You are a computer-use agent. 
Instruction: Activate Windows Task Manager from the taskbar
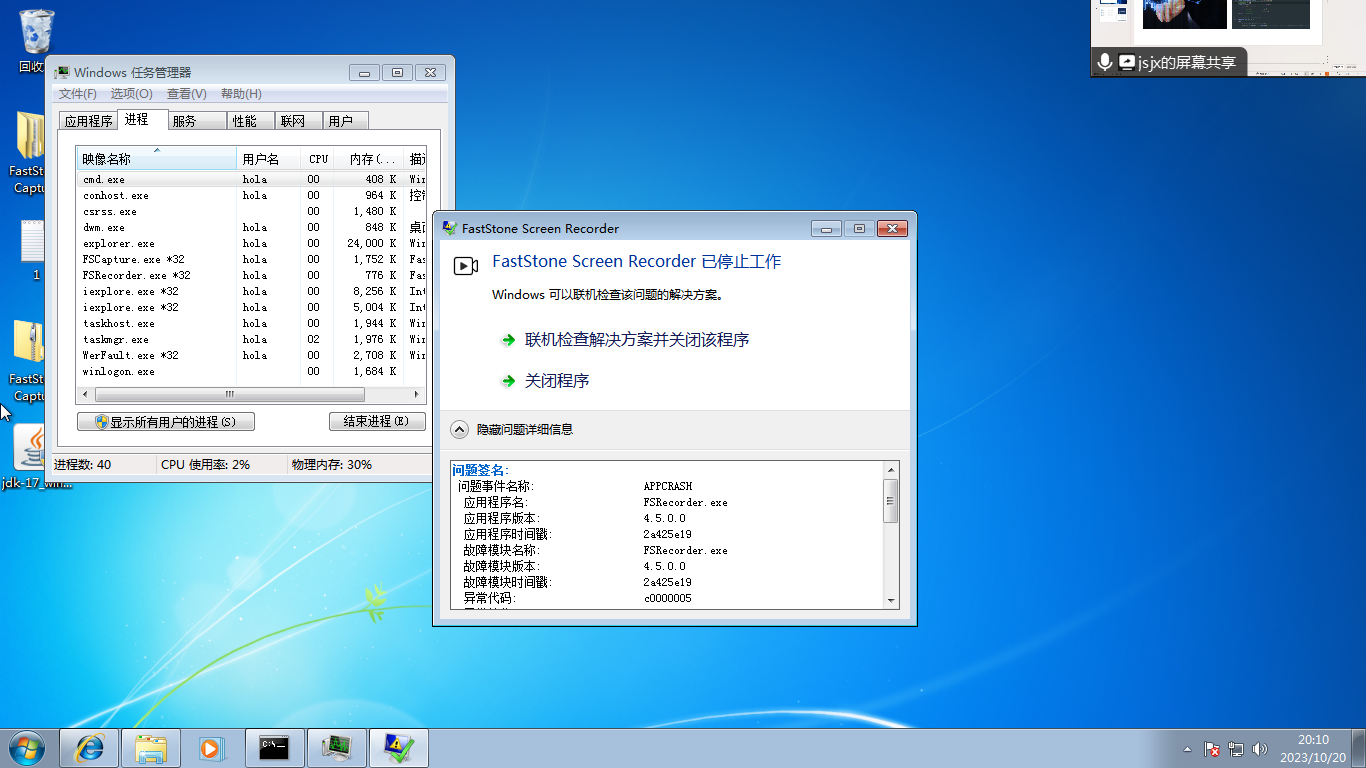pyautogui.click(x=336, y=748)
